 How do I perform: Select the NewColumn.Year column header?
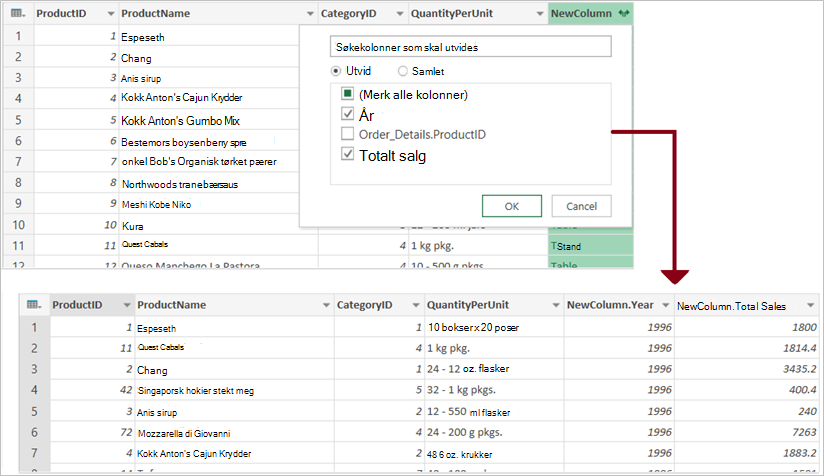click(619, 305)
